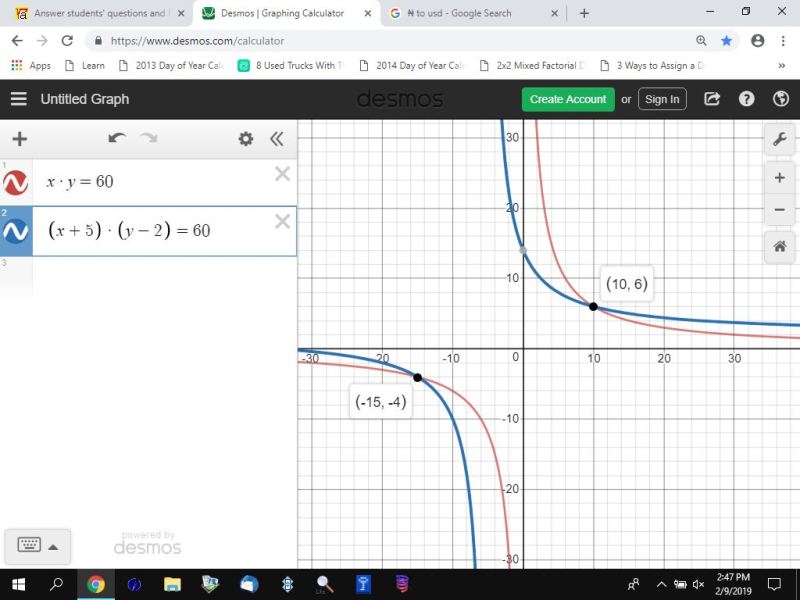Screen dimensions: 800x600
Task: Open 3 Ways to Assign bookmark
Action: click(652, 65)
